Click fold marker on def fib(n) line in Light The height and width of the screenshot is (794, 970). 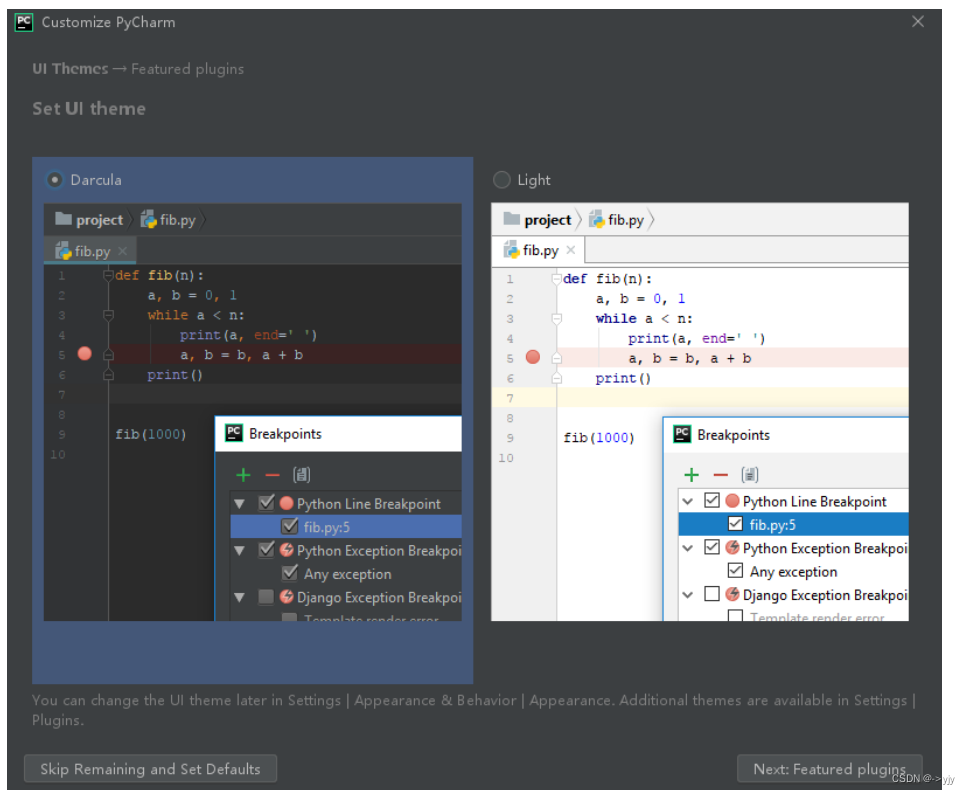(x=557, y=278)
